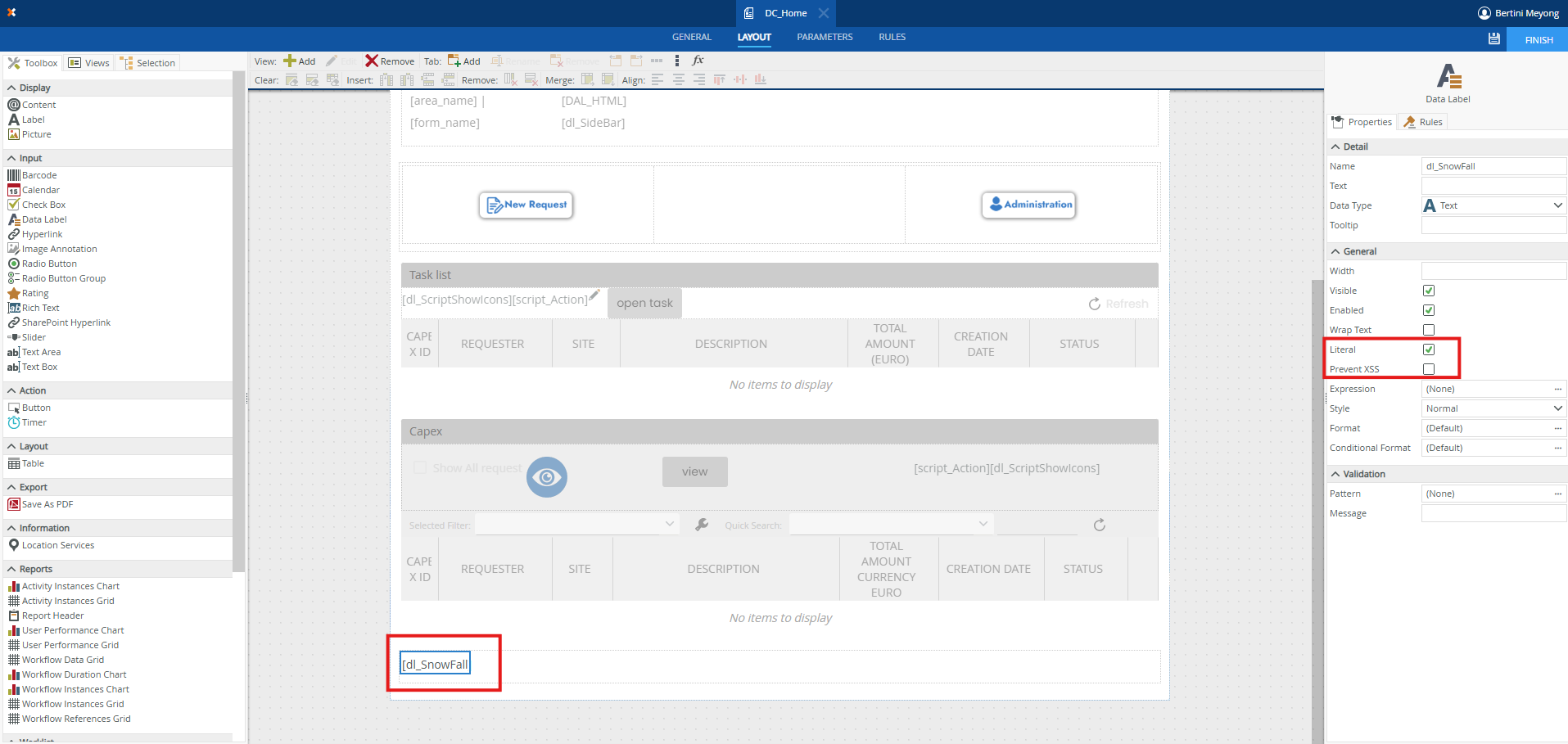Click the FINISH button
This screenshot has height=744, width=1568.
(x=1538, y=40)
